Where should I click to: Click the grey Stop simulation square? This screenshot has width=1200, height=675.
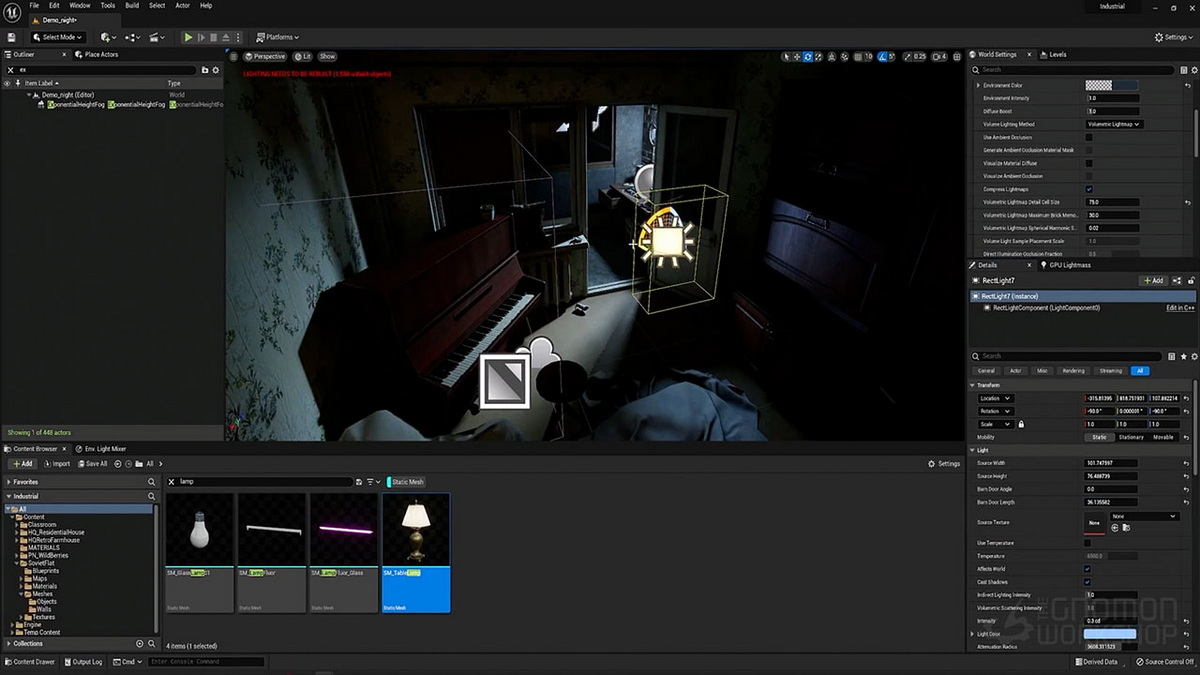point(214,37)
